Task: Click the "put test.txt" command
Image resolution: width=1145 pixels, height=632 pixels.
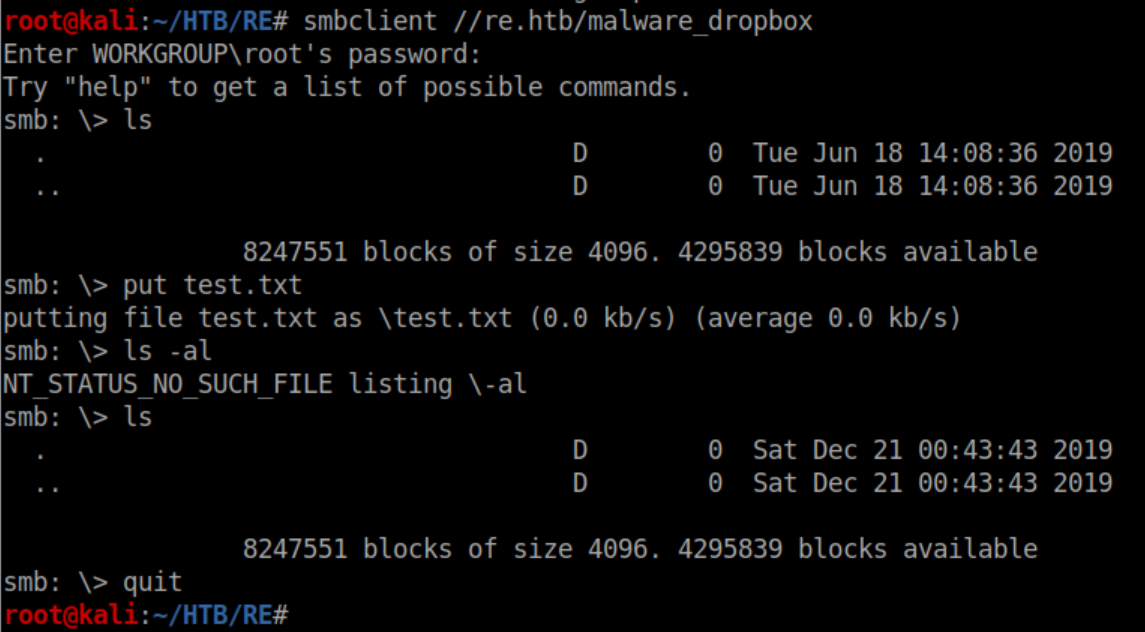Action: coord(212,285)
